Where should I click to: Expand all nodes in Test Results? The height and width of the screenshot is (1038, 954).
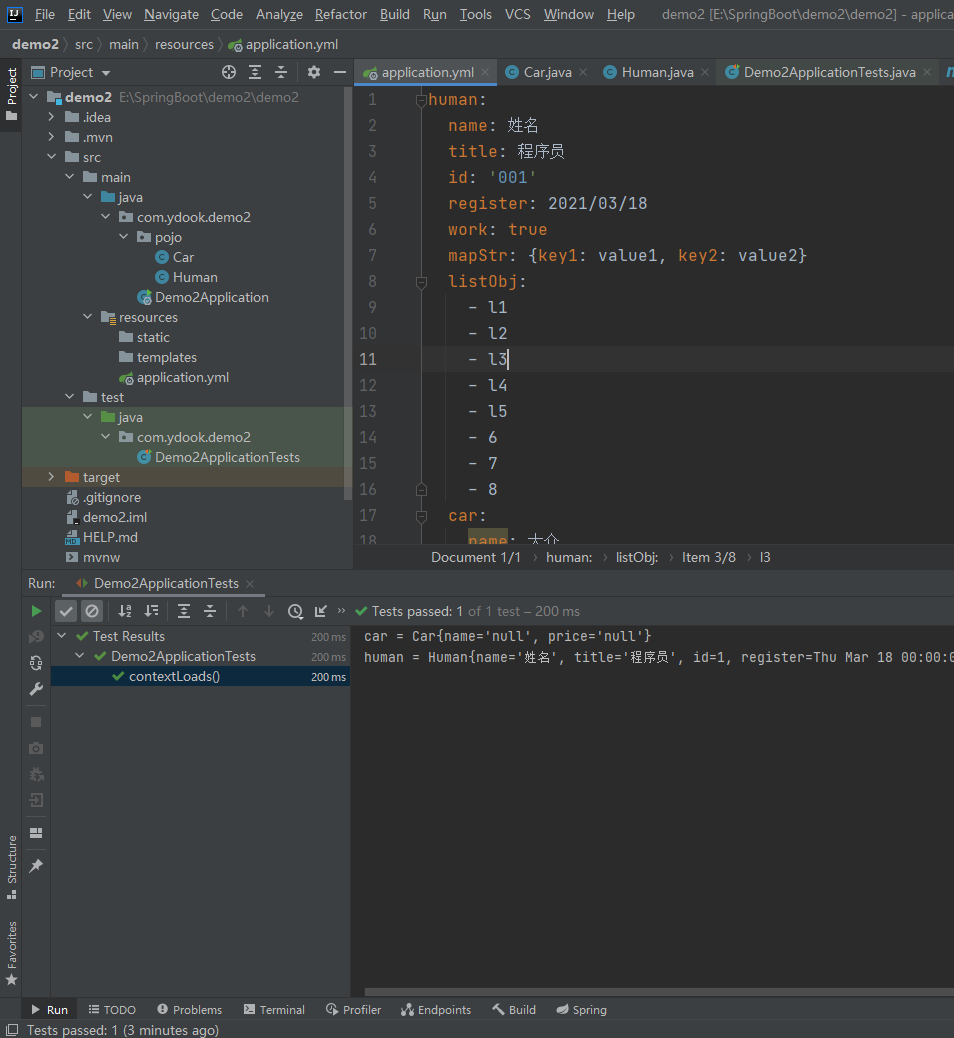pos(186,611)
